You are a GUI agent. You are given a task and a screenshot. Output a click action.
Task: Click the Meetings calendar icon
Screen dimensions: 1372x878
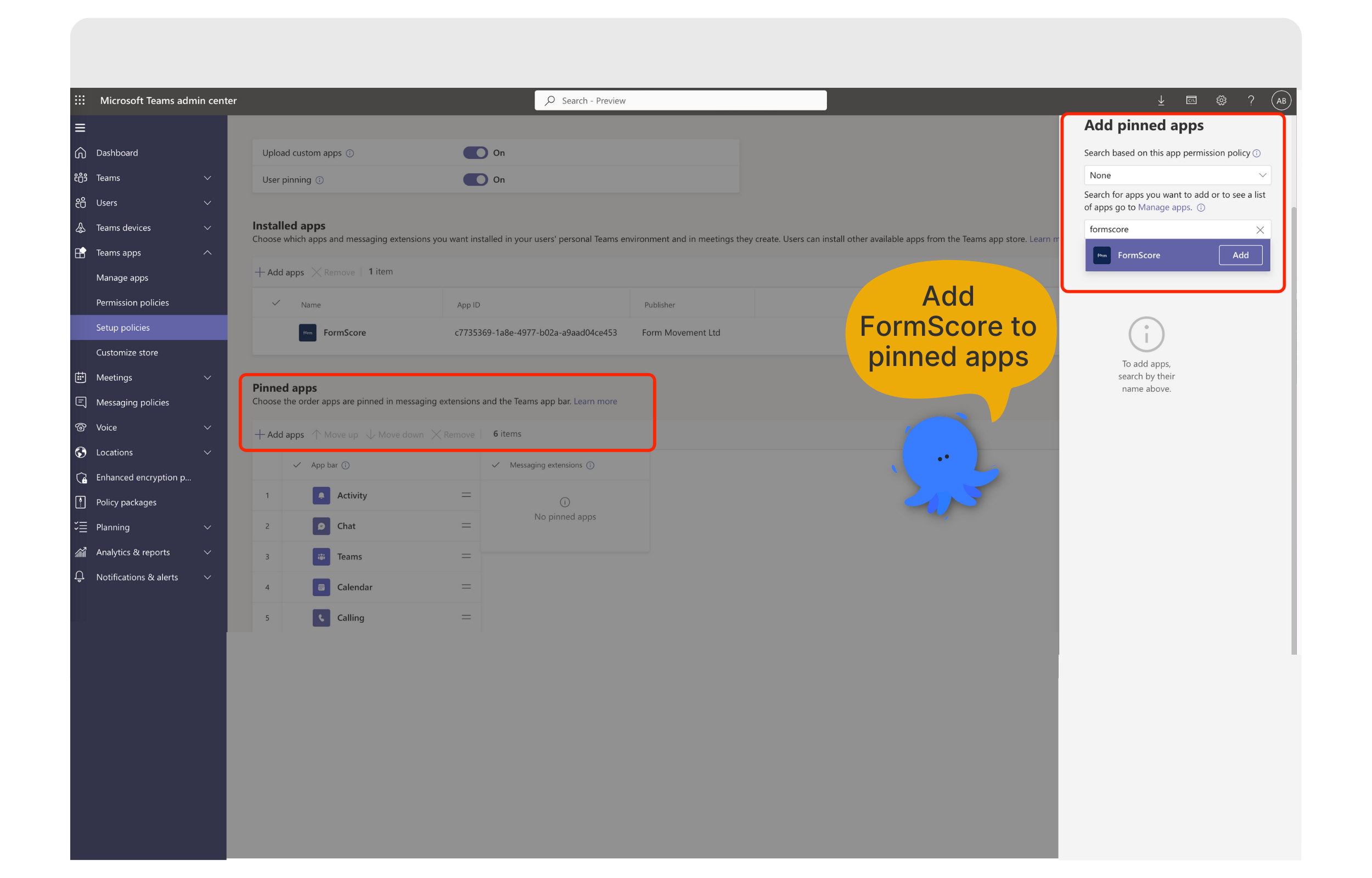80,378
